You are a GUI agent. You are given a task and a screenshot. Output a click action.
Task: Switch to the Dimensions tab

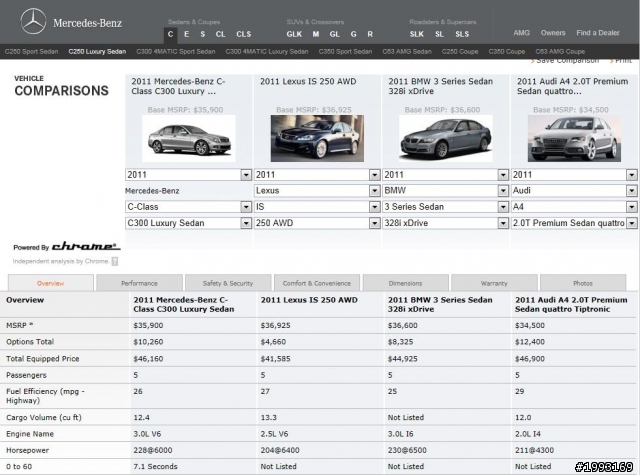405,283
